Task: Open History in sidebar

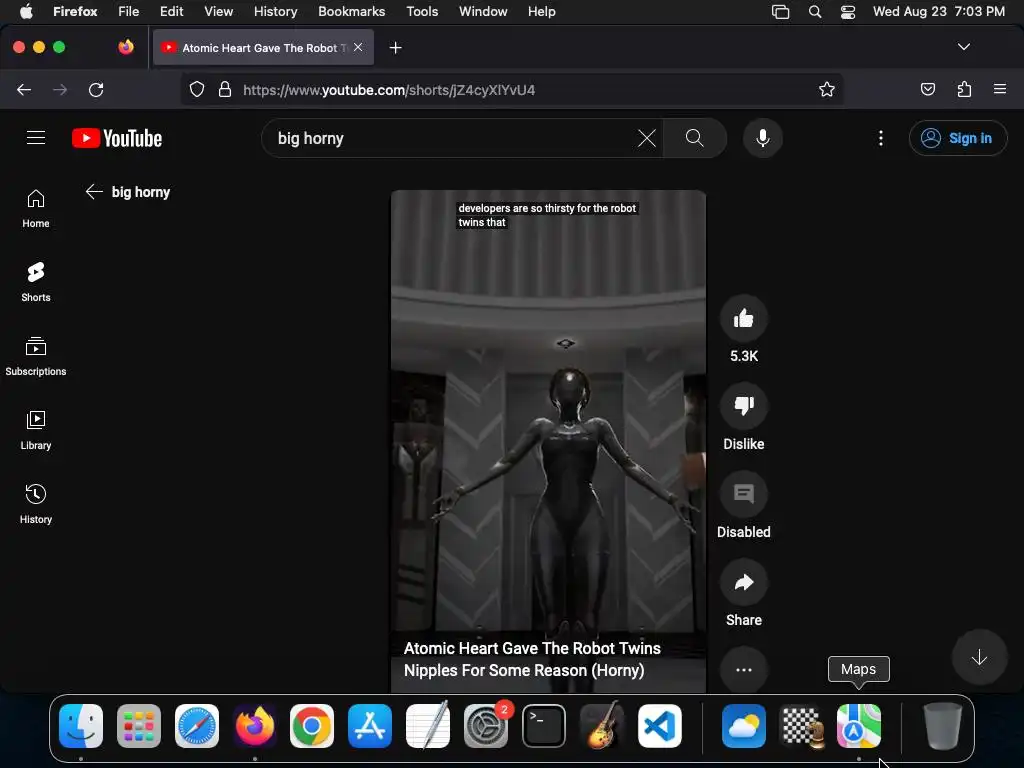Action: point(36,504)
